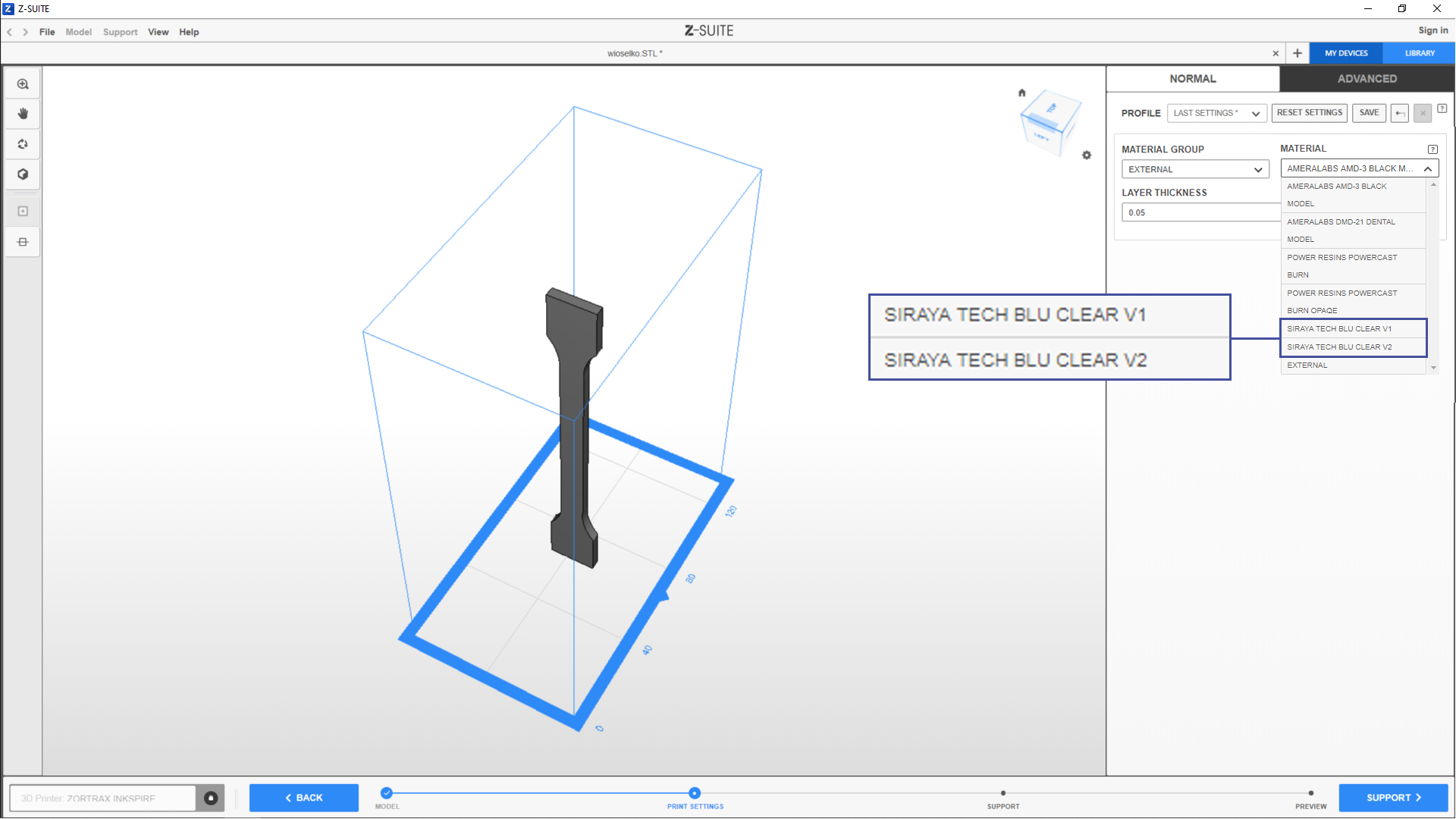Switch to the ADVANCED settings tab
Screen dimensions: 1456x819
point(1367,79)
